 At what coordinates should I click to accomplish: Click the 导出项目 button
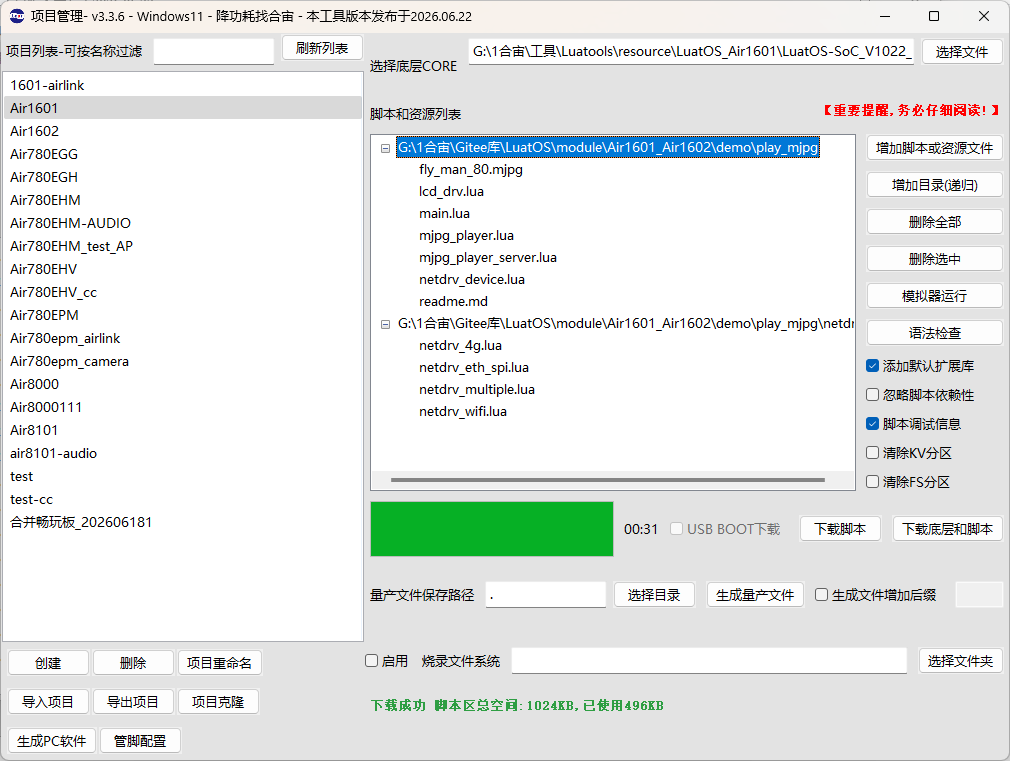pyautogui.click(x=133, y=702)
